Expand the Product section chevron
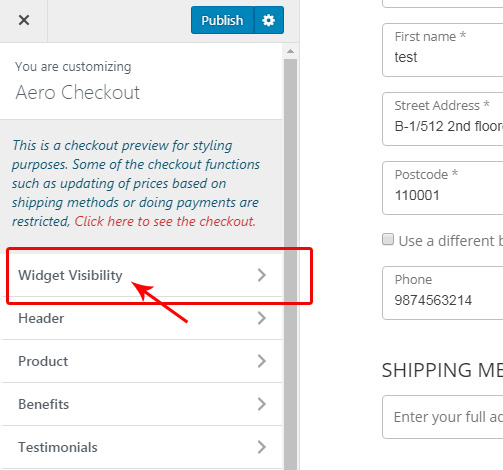Image resolution: width=503 pixels, height=470 pixels. pos(262,361)
